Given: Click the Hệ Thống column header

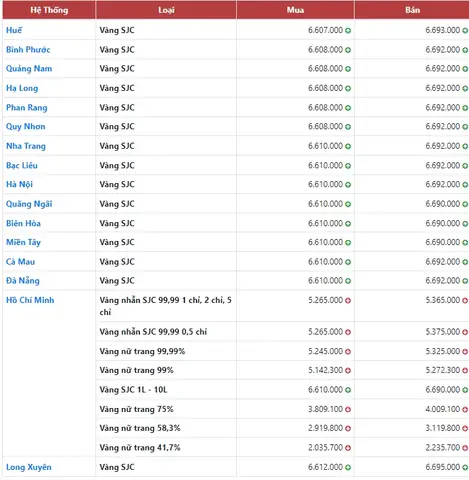Looking at the screenshot, I should (x=49, y=10).
